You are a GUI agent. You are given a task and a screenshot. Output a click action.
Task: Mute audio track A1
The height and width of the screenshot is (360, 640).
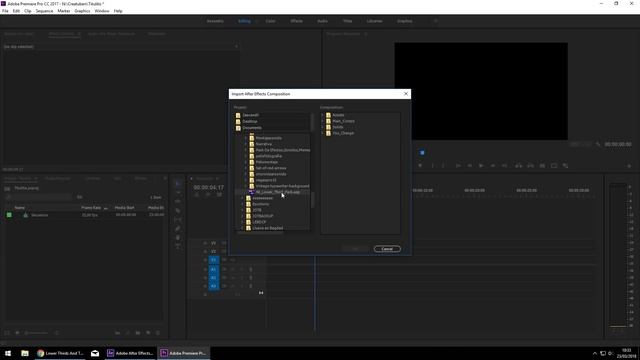pyautogui.click(x=233, y=269)
